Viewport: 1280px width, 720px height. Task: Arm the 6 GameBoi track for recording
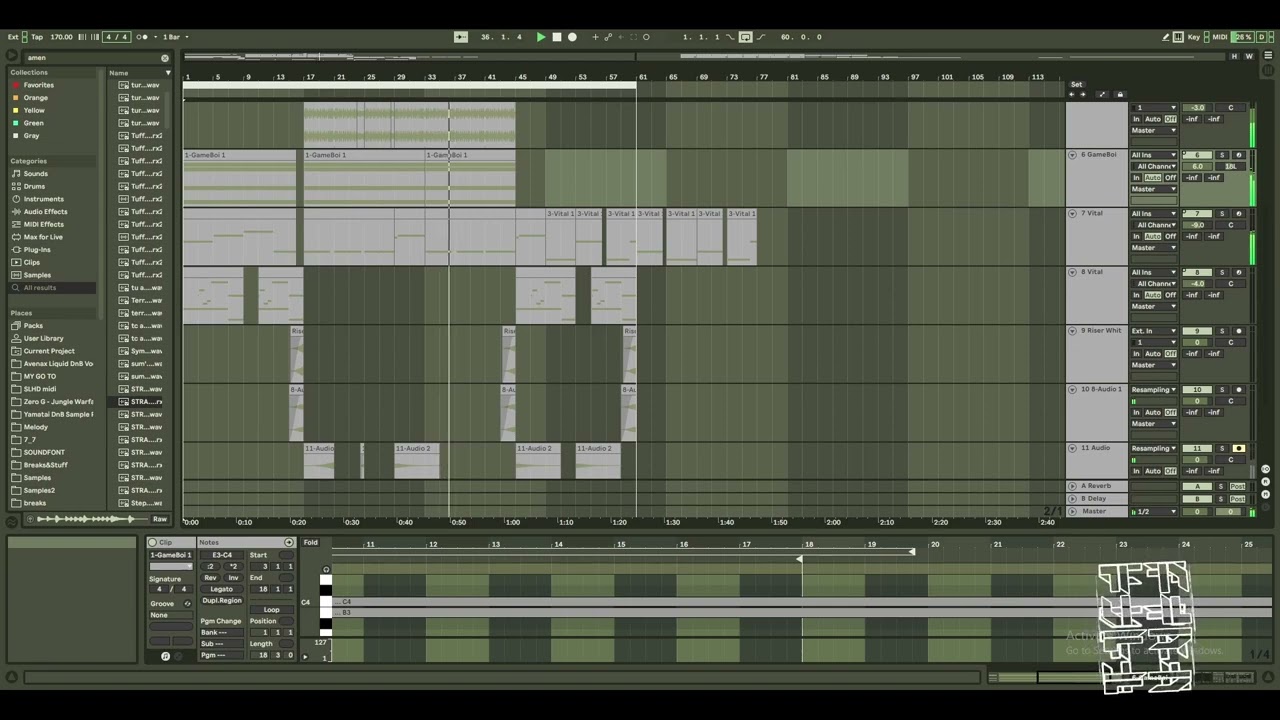coord(1239,155)
